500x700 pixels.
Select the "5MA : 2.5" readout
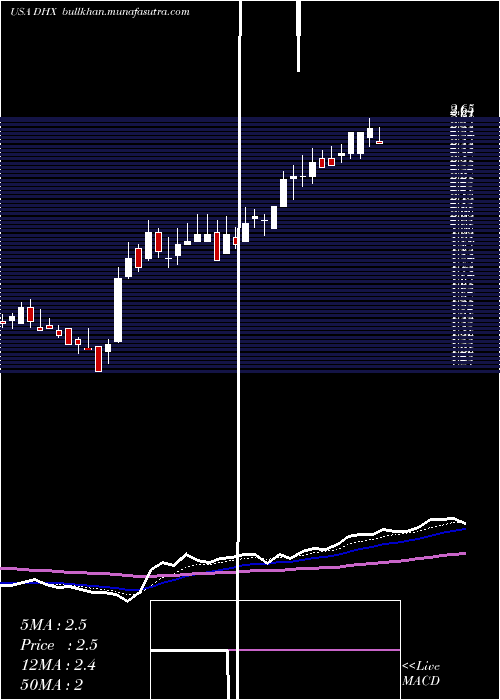53,625
